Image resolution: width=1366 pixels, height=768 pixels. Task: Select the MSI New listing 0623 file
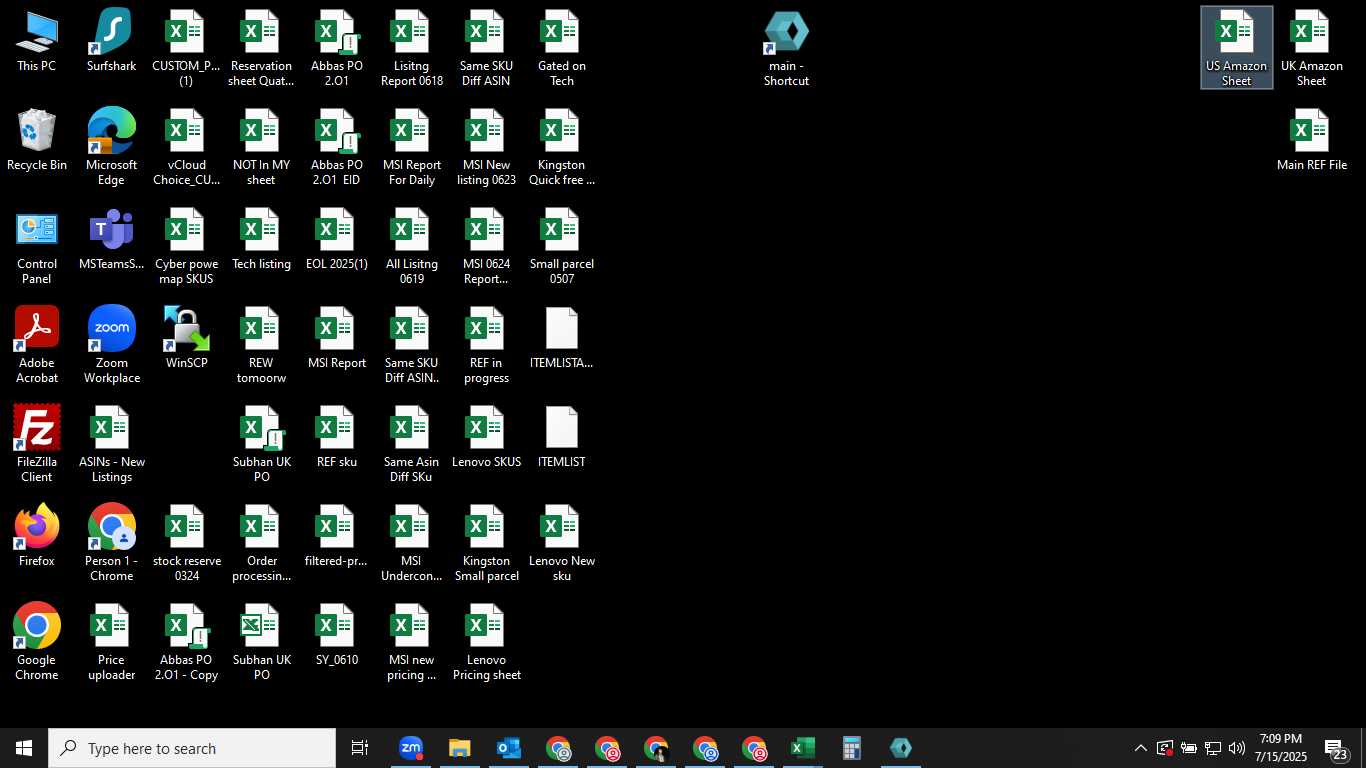click(486, 148)
